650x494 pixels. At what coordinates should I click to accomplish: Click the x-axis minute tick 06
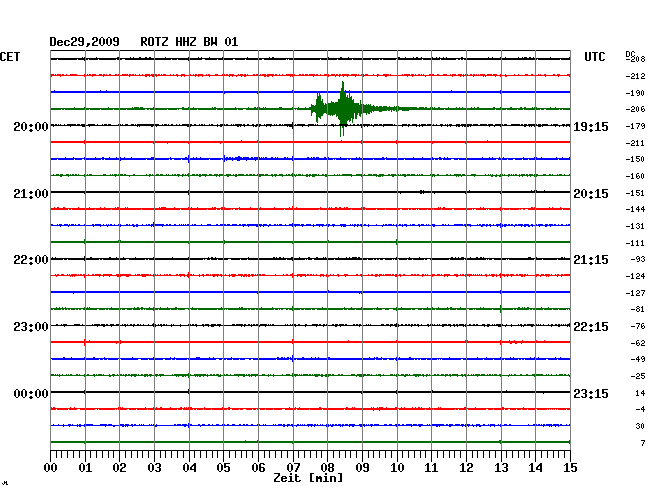coord(258,467)
